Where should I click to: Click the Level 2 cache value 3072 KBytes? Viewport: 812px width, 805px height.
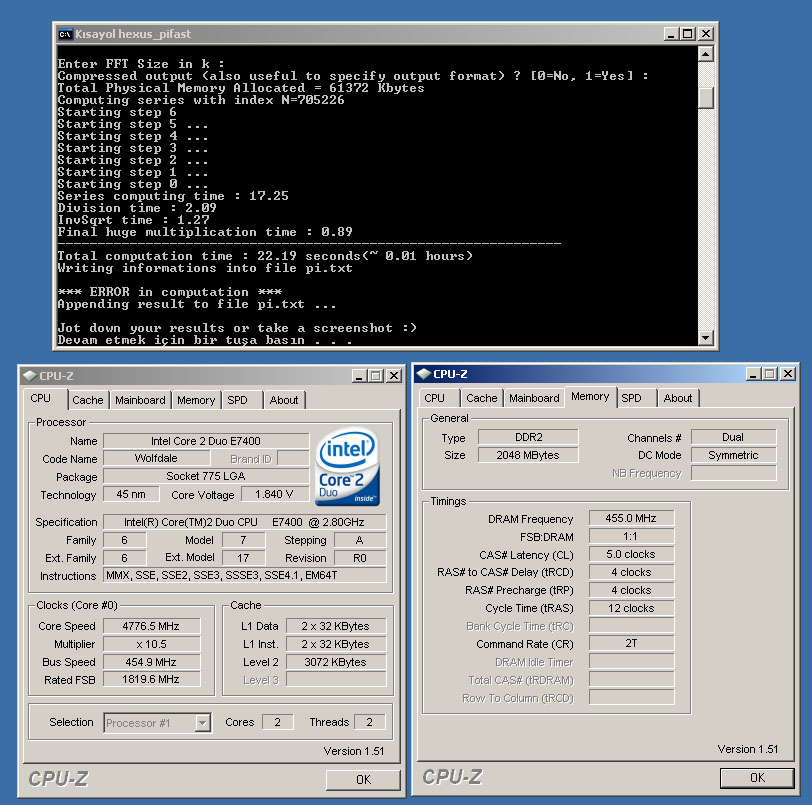[336, 662]
